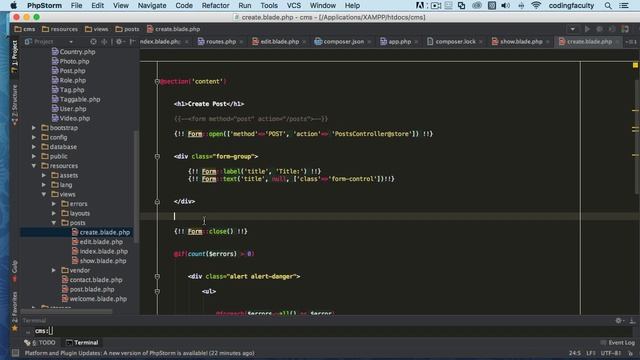Expand the assets folder
The height and width of the screenshot is (360, 640).
click(x=44, y=175)
